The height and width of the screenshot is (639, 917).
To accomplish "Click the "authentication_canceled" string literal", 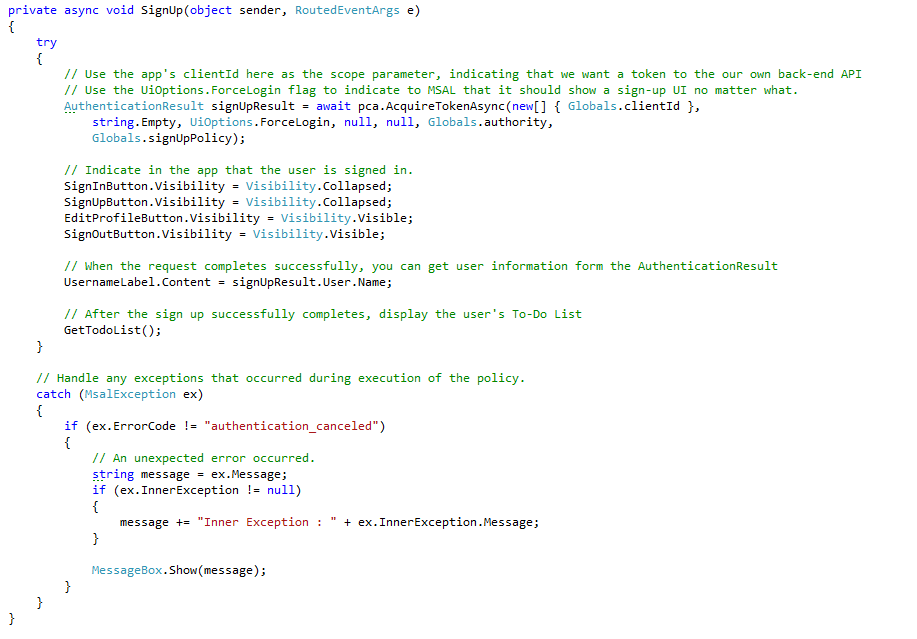I will (x=291, y=426).
